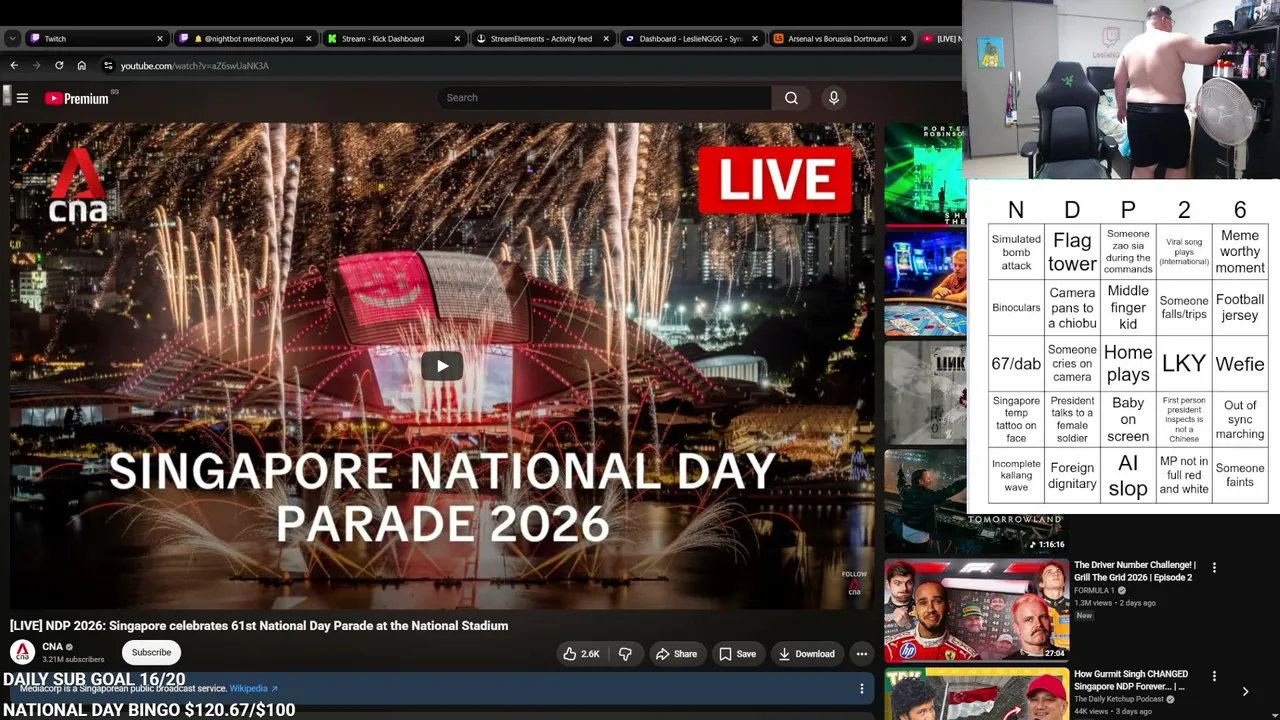Mark bingo square 'Someone faints'
1280x720 pixels.
[x=1240, y=476]
